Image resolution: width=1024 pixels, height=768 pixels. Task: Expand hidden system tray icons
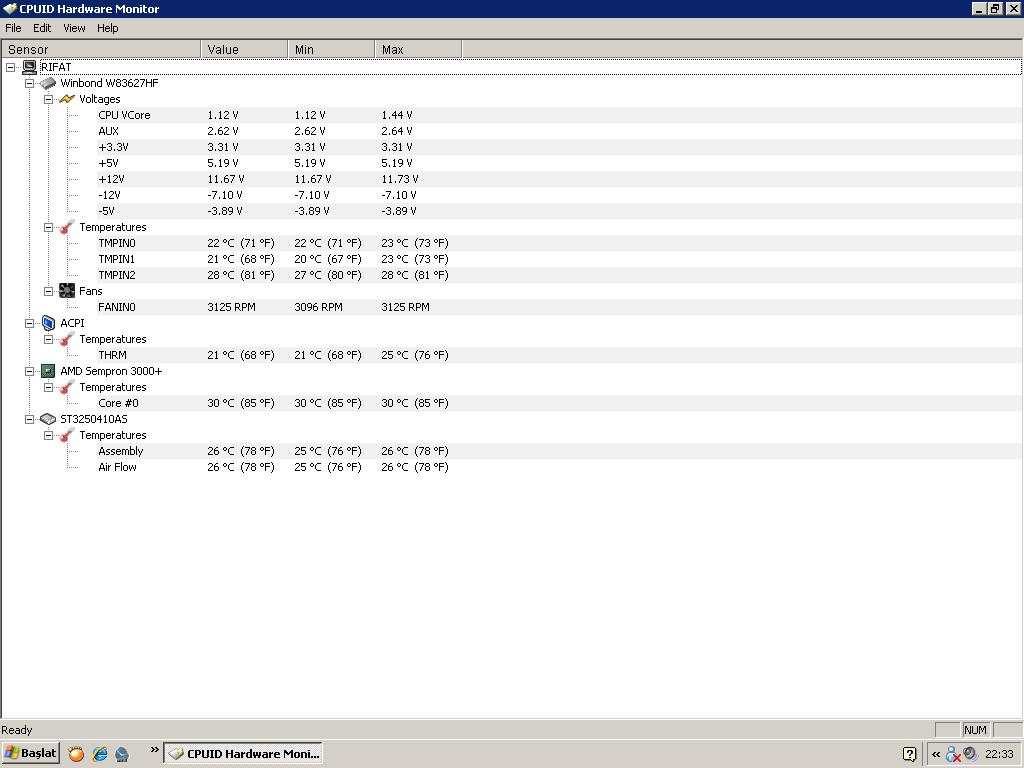[x=936, y=754]
